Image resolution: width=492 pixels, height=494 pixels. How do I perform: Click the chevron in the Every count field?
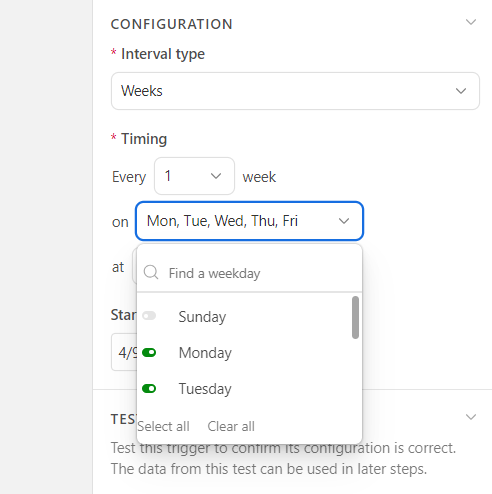[216, 176]
